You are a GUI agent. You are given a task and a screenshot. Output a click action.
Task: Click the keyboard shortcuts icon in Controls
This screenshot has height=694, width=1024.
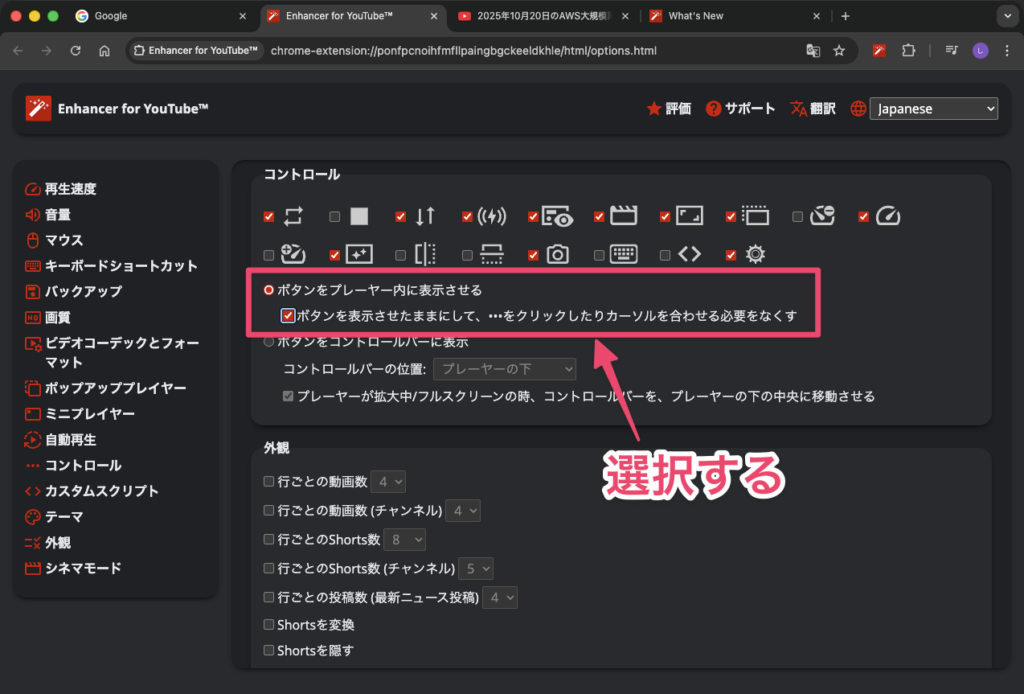(x=623, y=254)
